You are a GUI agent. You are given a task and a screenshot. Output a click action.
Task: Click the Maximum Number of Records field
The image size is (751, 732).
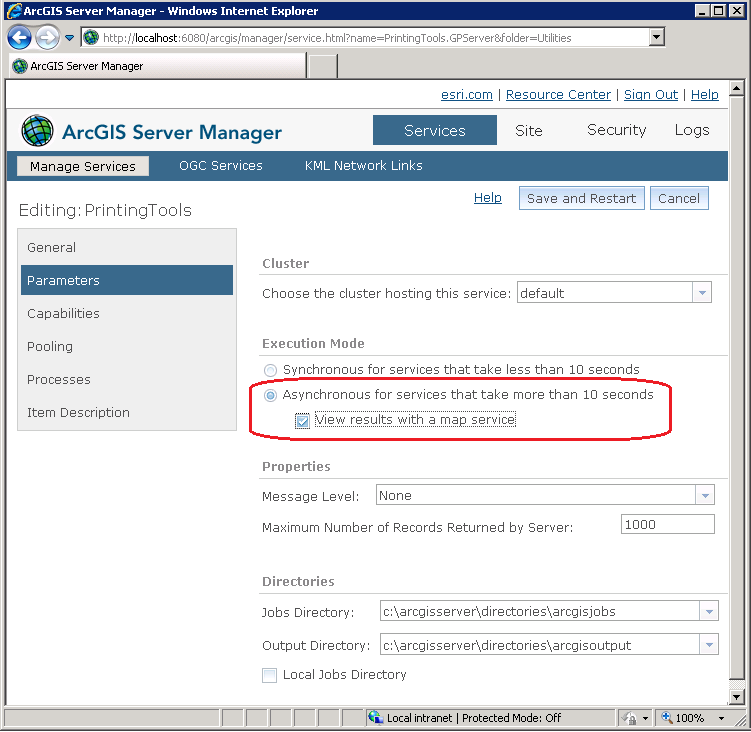667,525
